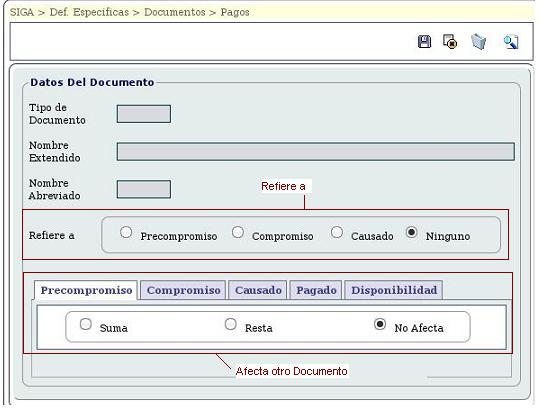Switch to the Causado tab
Viewport: 542px width, 411px height.
258,290
